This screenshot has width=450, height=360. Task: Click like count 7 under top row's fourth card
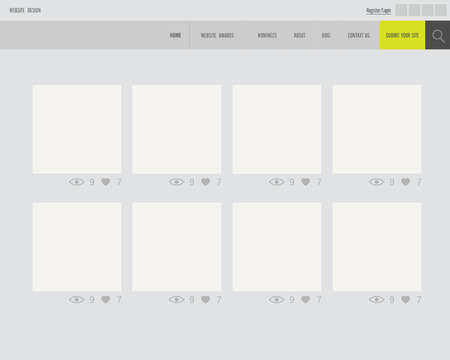(419, 182)
